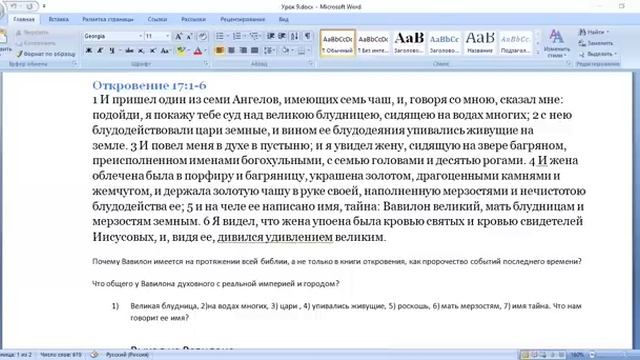Open the Рассылки (Mailings) tab
Screen dimensions: 640x360
193,19
